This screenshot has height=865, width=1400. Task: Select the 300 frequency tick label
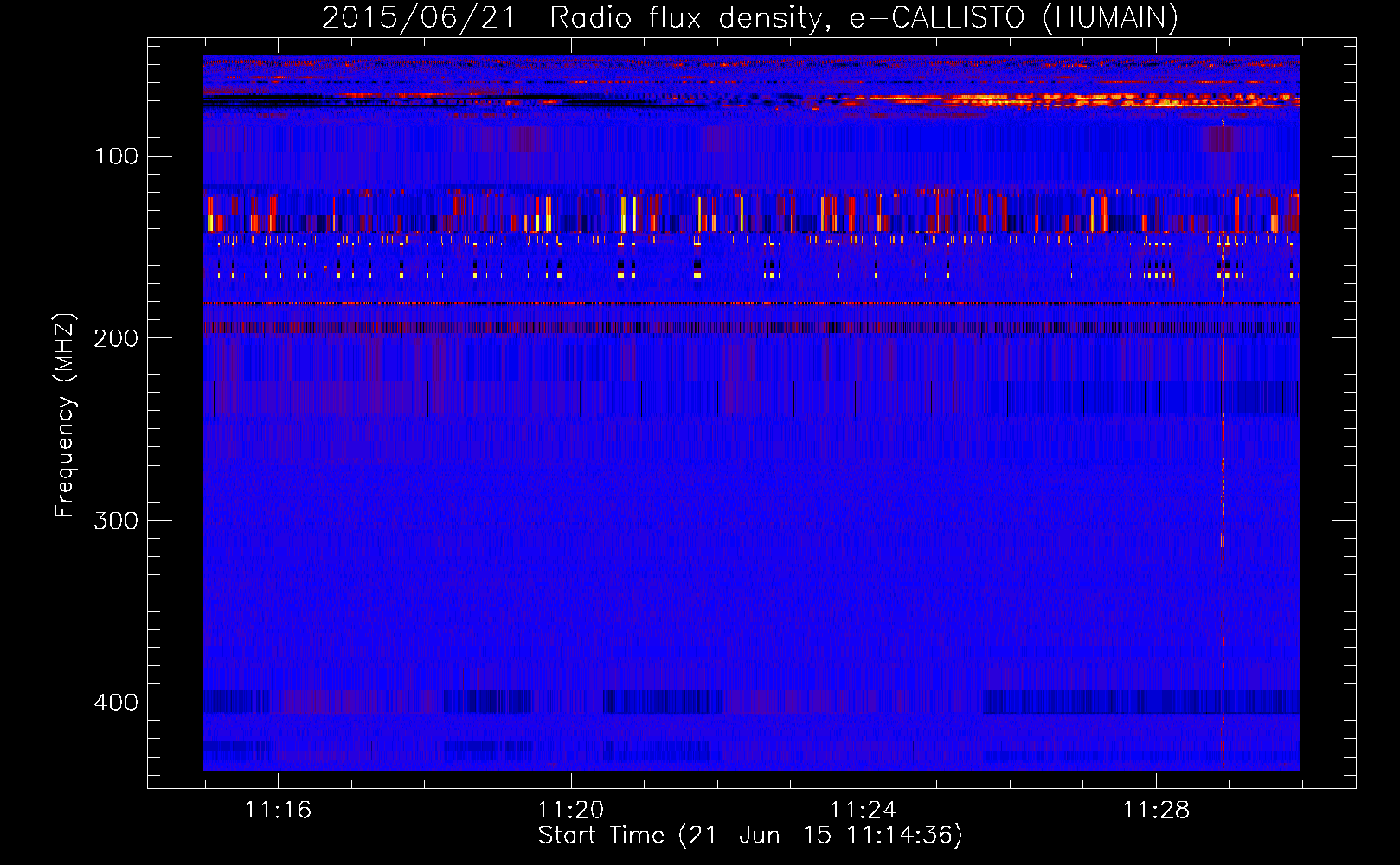click(x=117, y=521)
